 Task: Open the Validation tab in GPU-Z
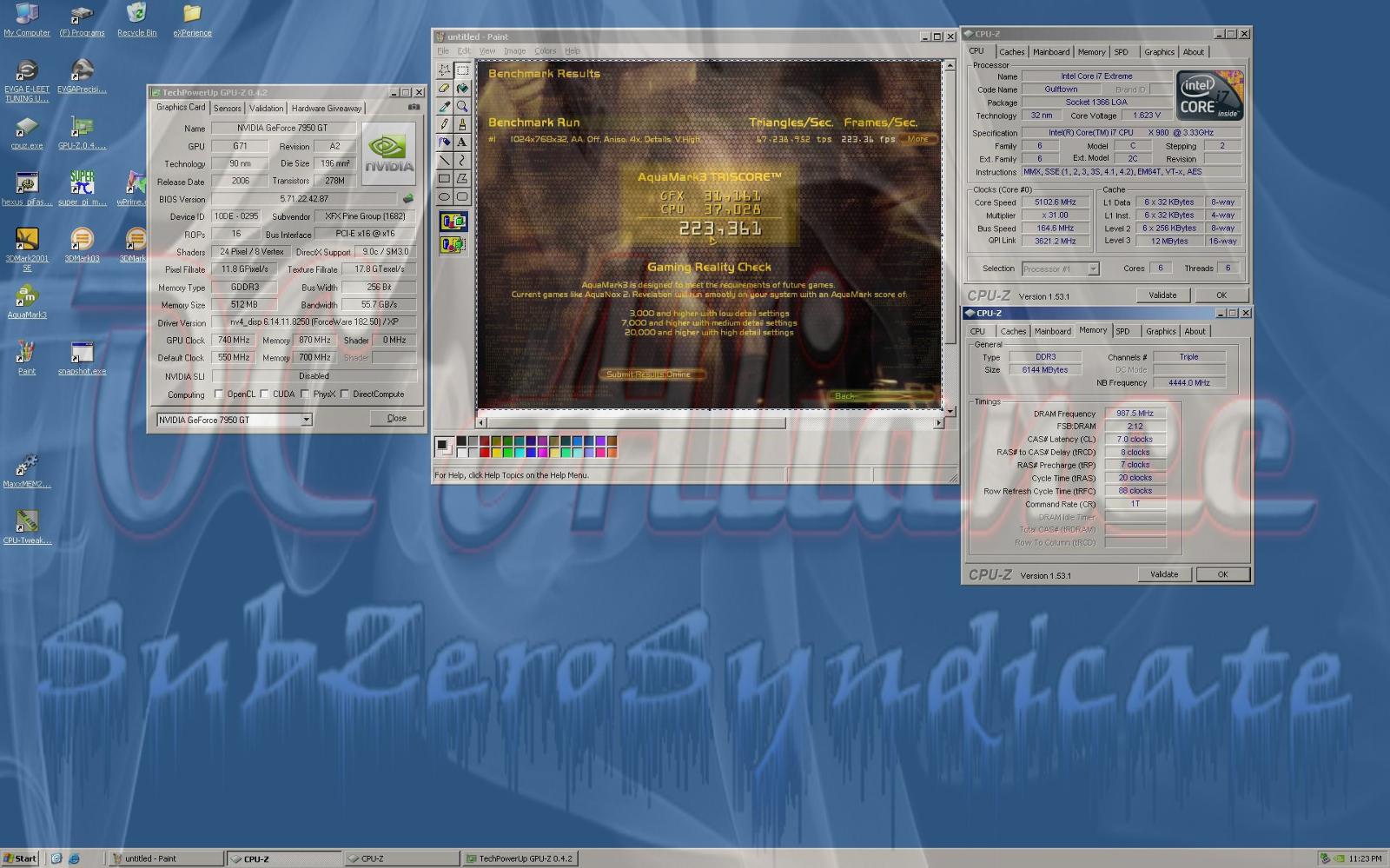(x=266, y=109)
